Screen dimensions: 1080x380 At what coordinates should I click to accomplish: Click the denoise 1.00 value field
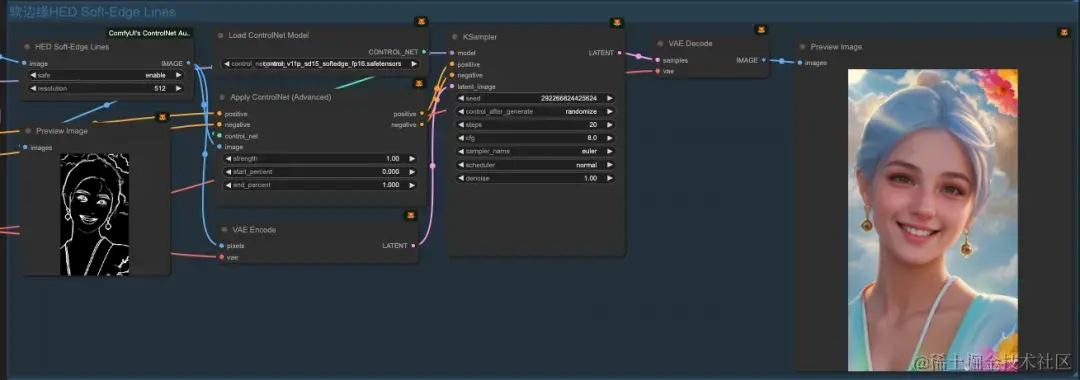pyautogui.click(x=536, y=178)
